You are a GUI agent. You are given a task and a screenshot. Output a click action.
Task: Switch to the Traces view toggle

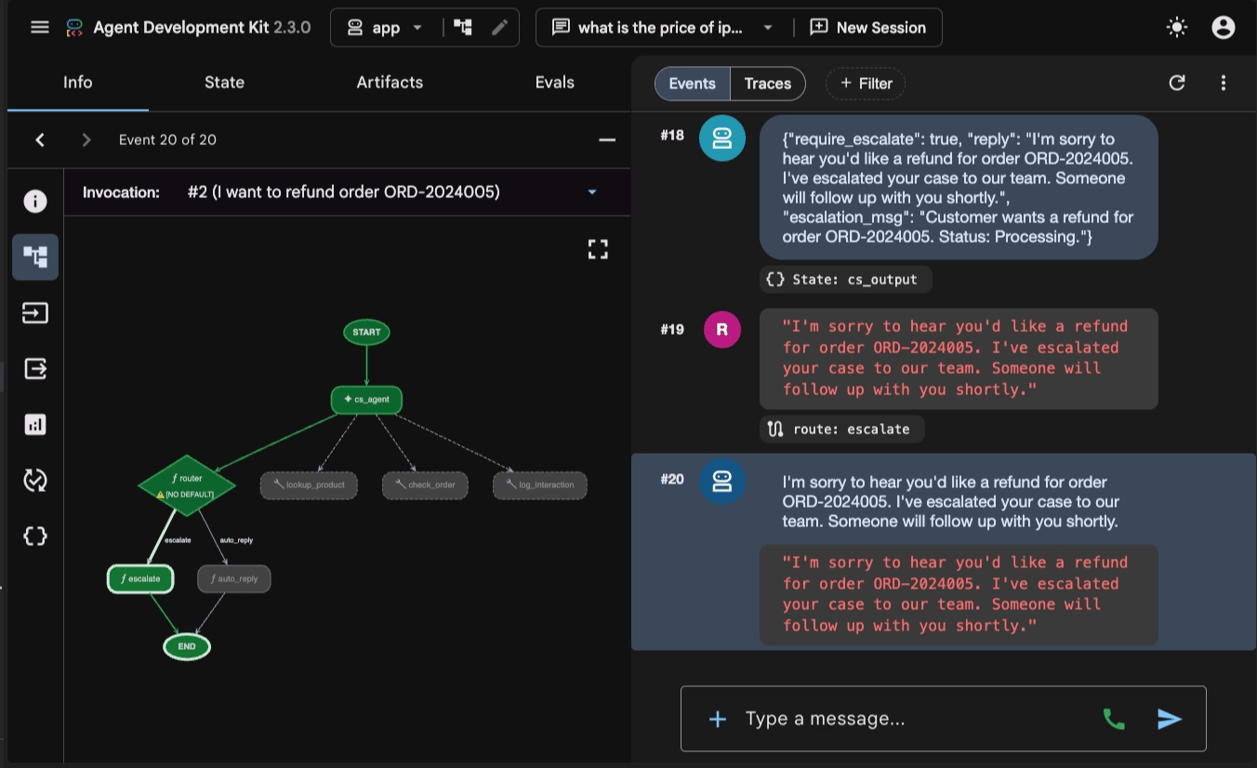pos(768,83)
